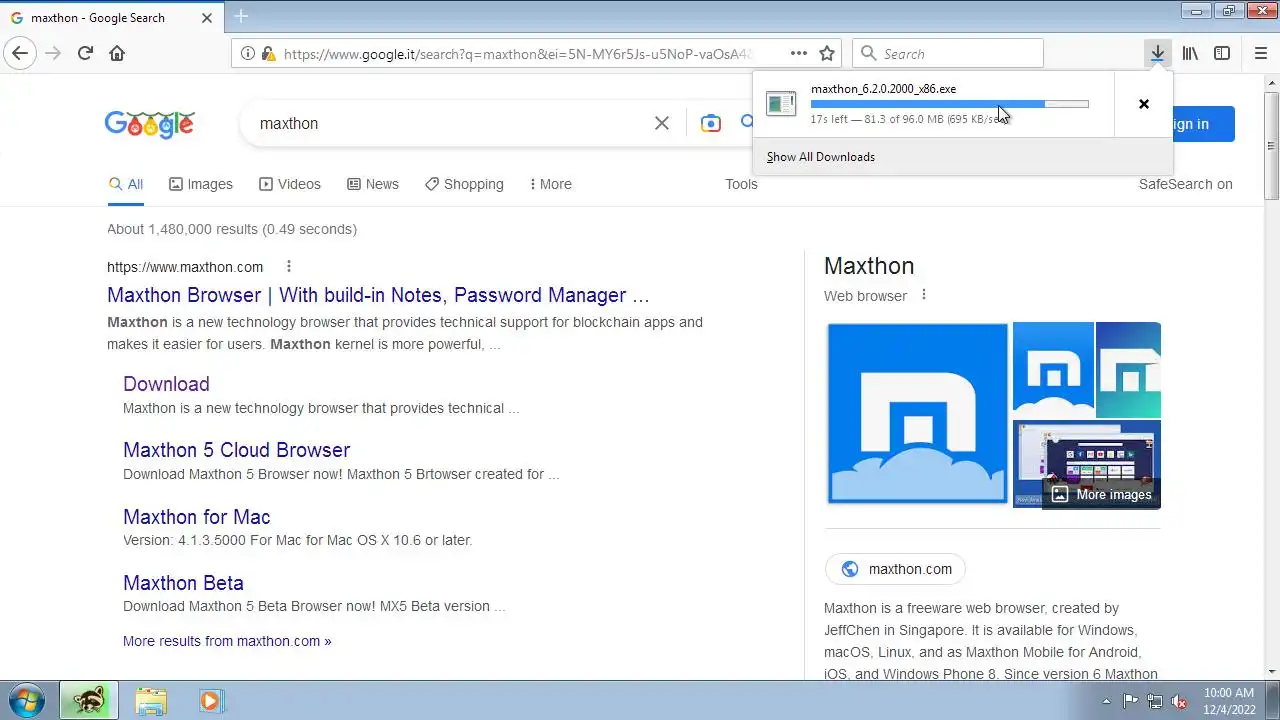The width and height of the screenshot is (1280, 720).
Task: Cancel the maxthon download with the X
Action: point(1144,104)
